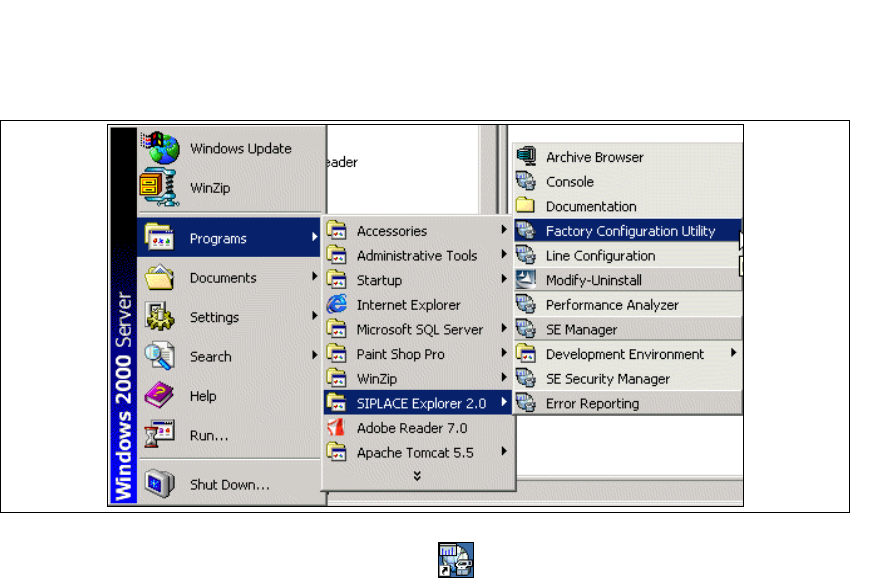Click the Documents folder icon
This screenshot has height=581, width=896.
click(x=159, y=277)
